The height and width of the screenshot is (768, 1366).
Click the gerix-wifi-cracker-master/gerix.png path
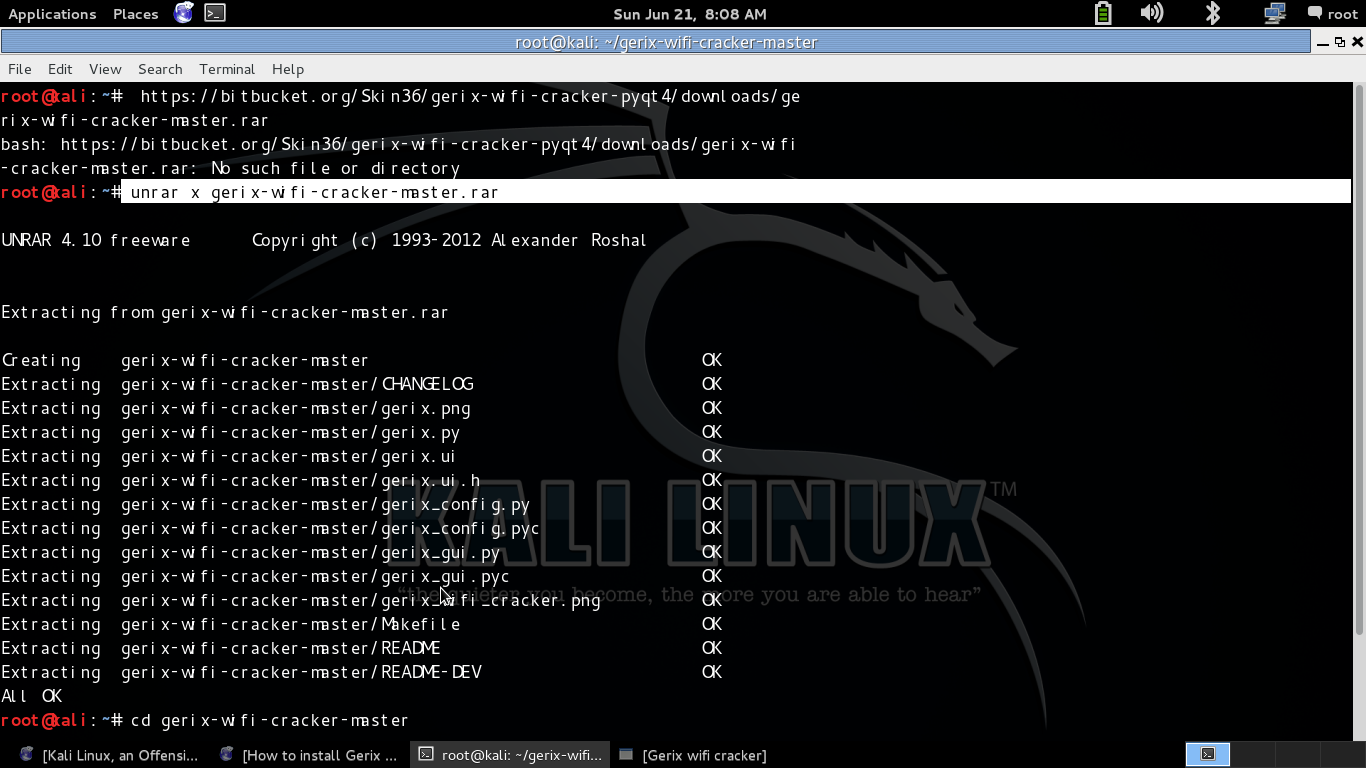[x=296, y=408]
